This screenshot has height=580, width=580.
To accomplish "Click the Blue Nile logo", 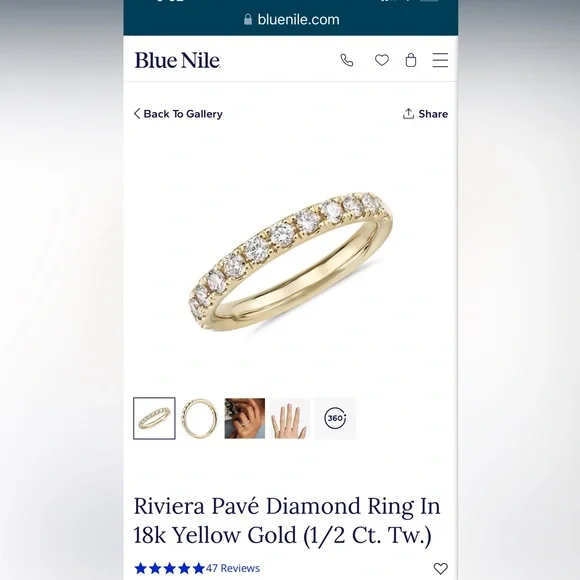I will [178, 60].
